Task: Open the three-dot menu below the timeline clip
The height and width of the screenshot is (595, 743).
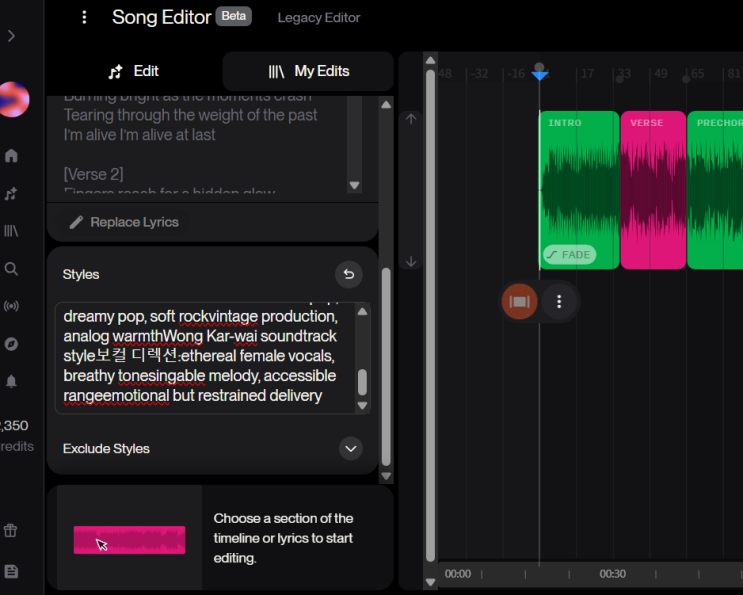Action: tap(559, 301)
